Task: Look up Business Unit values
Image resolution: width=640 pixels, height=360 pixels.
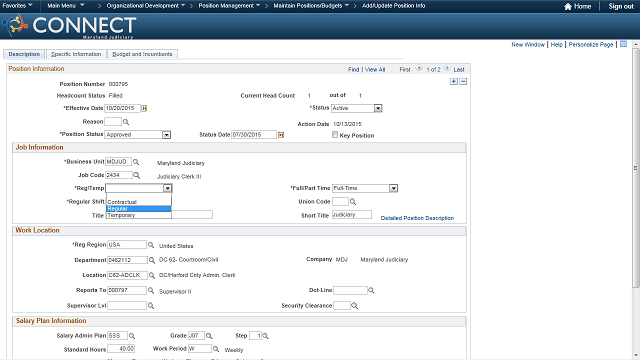Action: (x=136, y=162)
